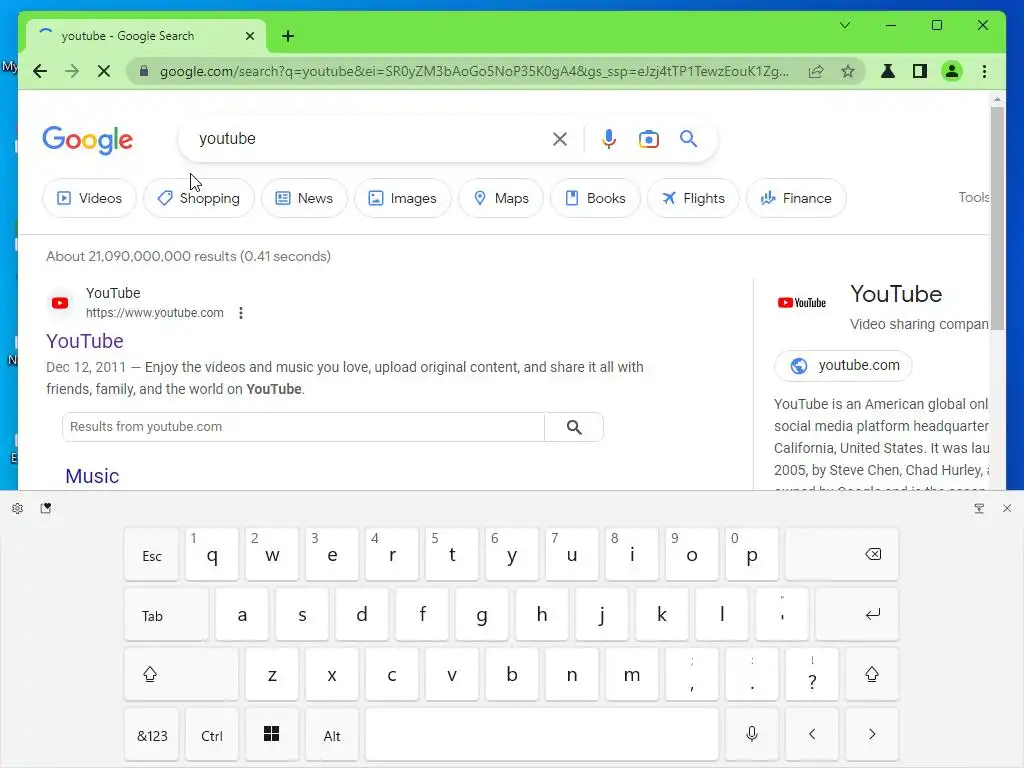This screenshot has width=1024, height=768.
Task: Open the Chrome profile avatar
Action: pos(952,71)
